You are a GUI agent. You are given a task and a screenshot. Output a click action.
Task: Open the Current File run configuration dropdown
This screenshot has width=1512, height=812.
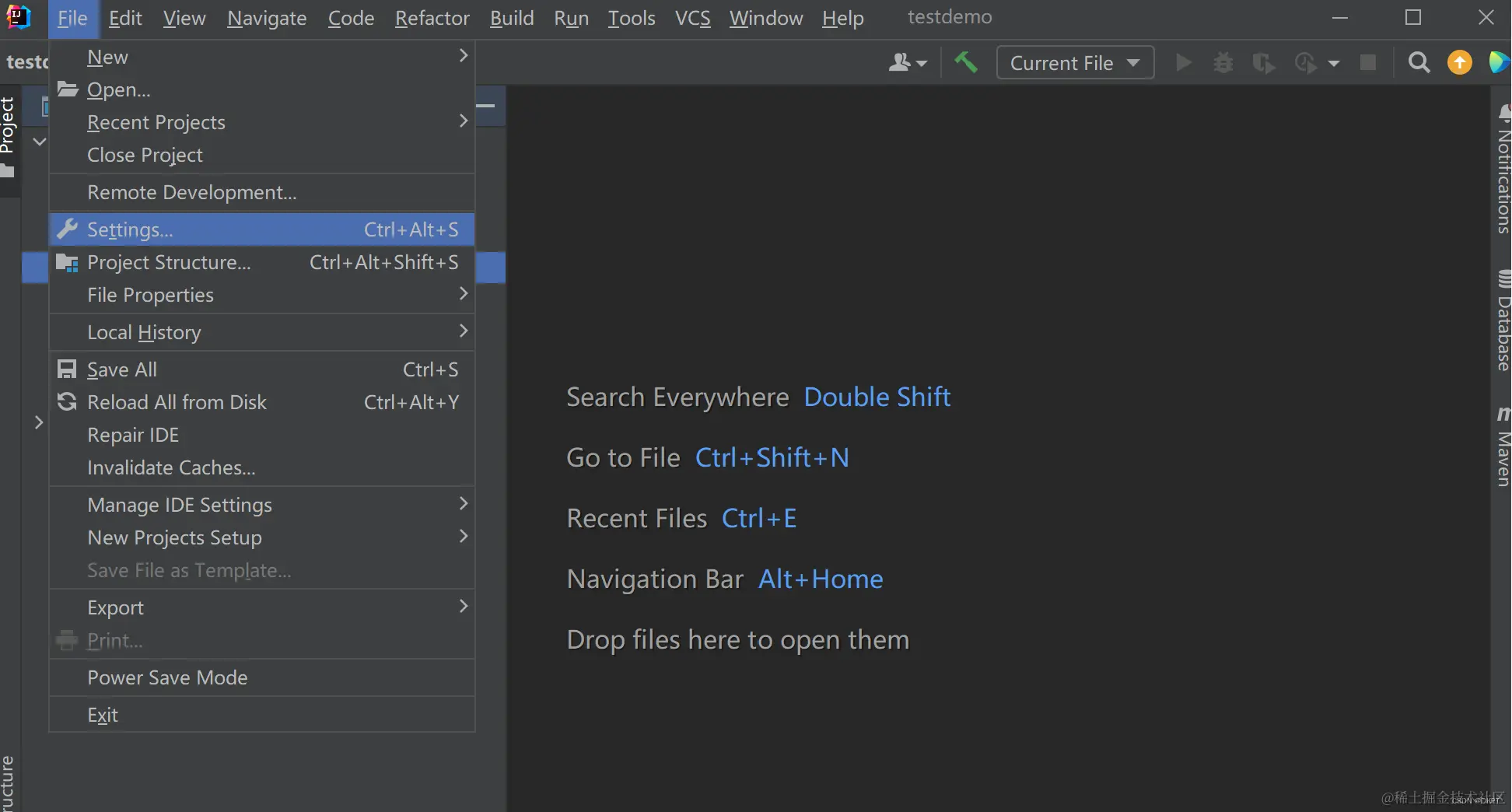[1075, 63]
